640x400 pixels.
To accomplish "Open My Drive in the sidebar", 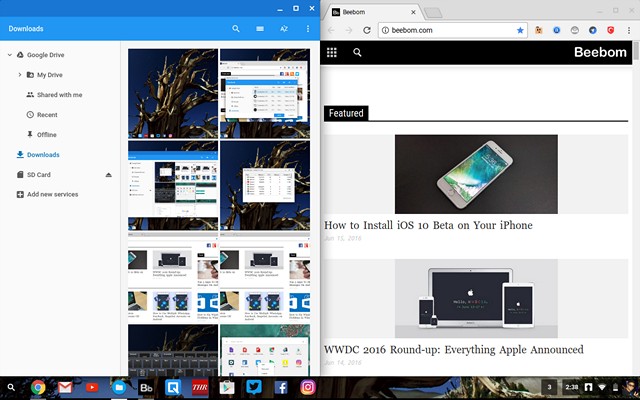I will tap(49, 75).
